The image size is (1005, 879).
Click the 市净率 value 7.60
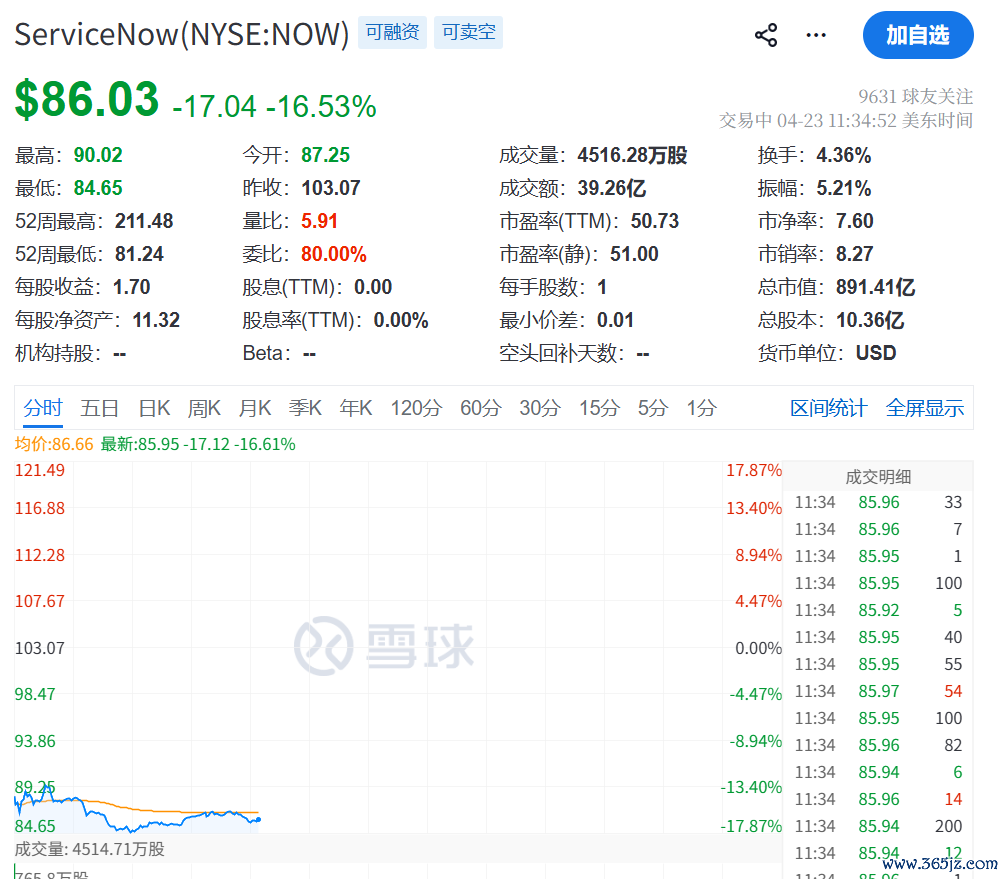[x=854, y=221]
